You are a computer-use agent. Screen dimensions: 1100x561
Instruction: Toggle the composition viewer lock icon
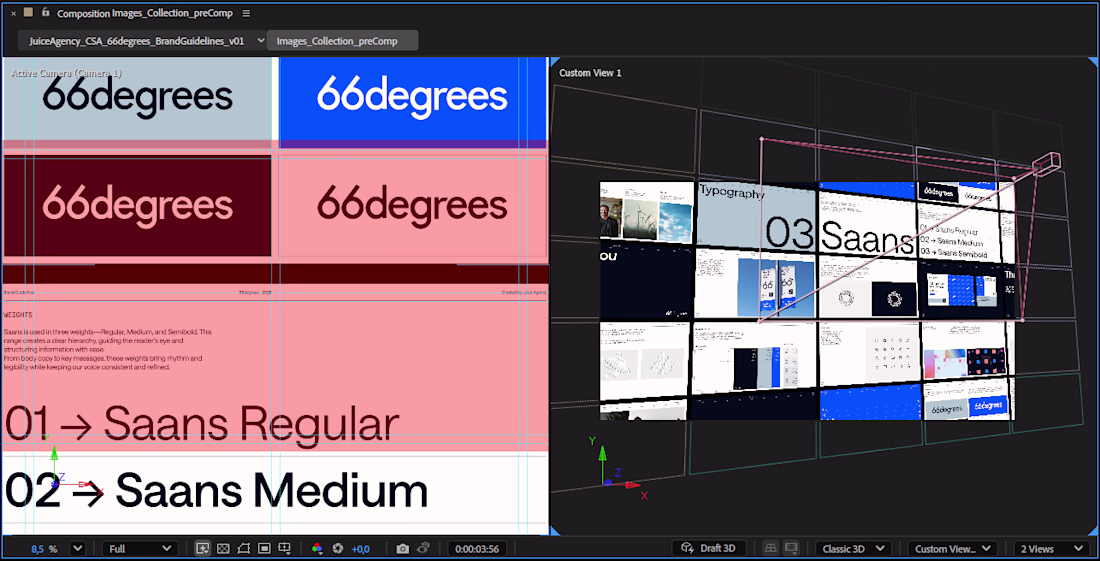click(45, 13)
